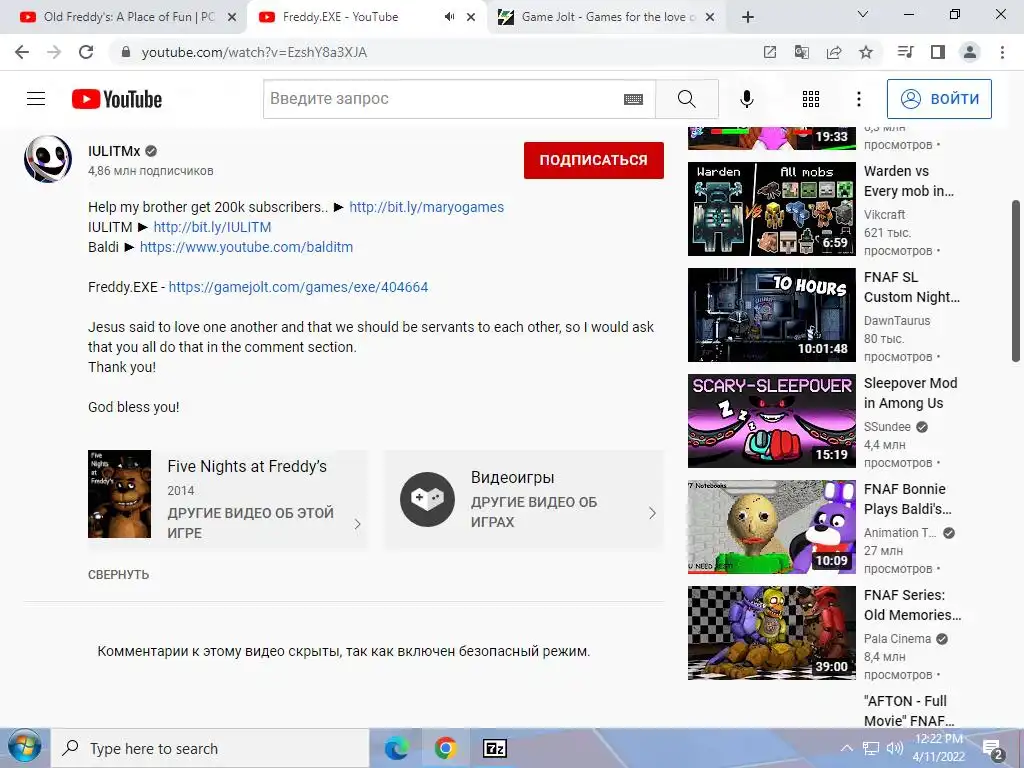Open Chrome tab search dropdown
Viewport: 1024px width, 768px height.
tap(863, 14)
